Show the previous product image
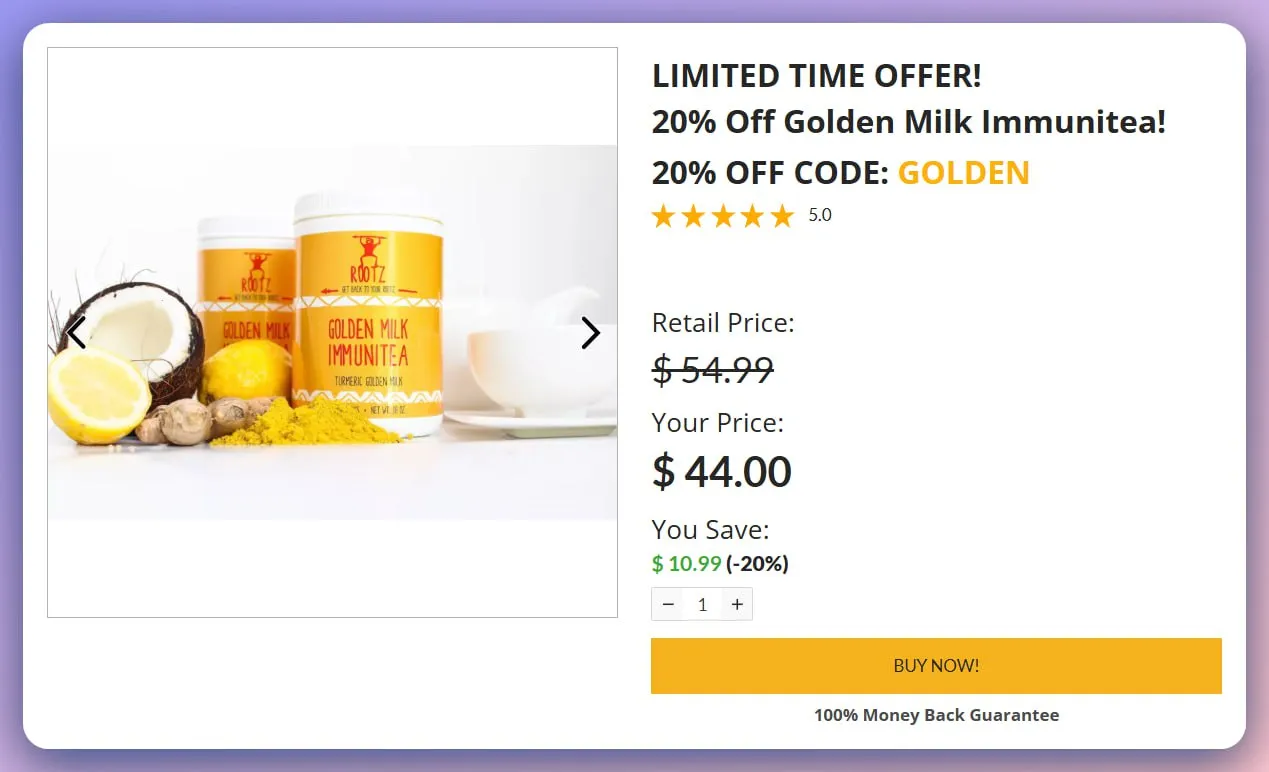Viewport: 1269px width, 772px height. pos(76,332)
